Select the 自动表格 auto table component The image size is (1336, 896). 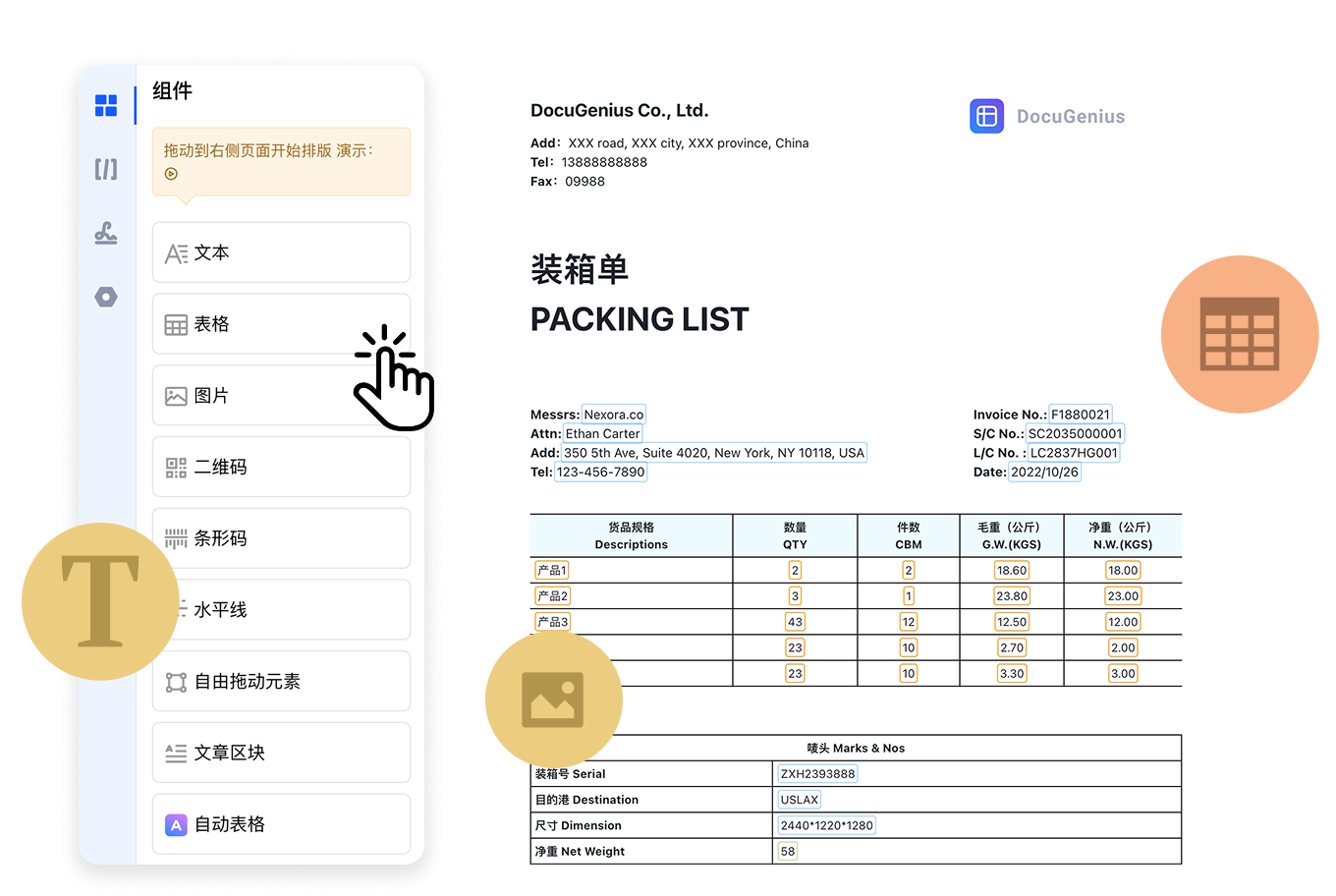281,824
